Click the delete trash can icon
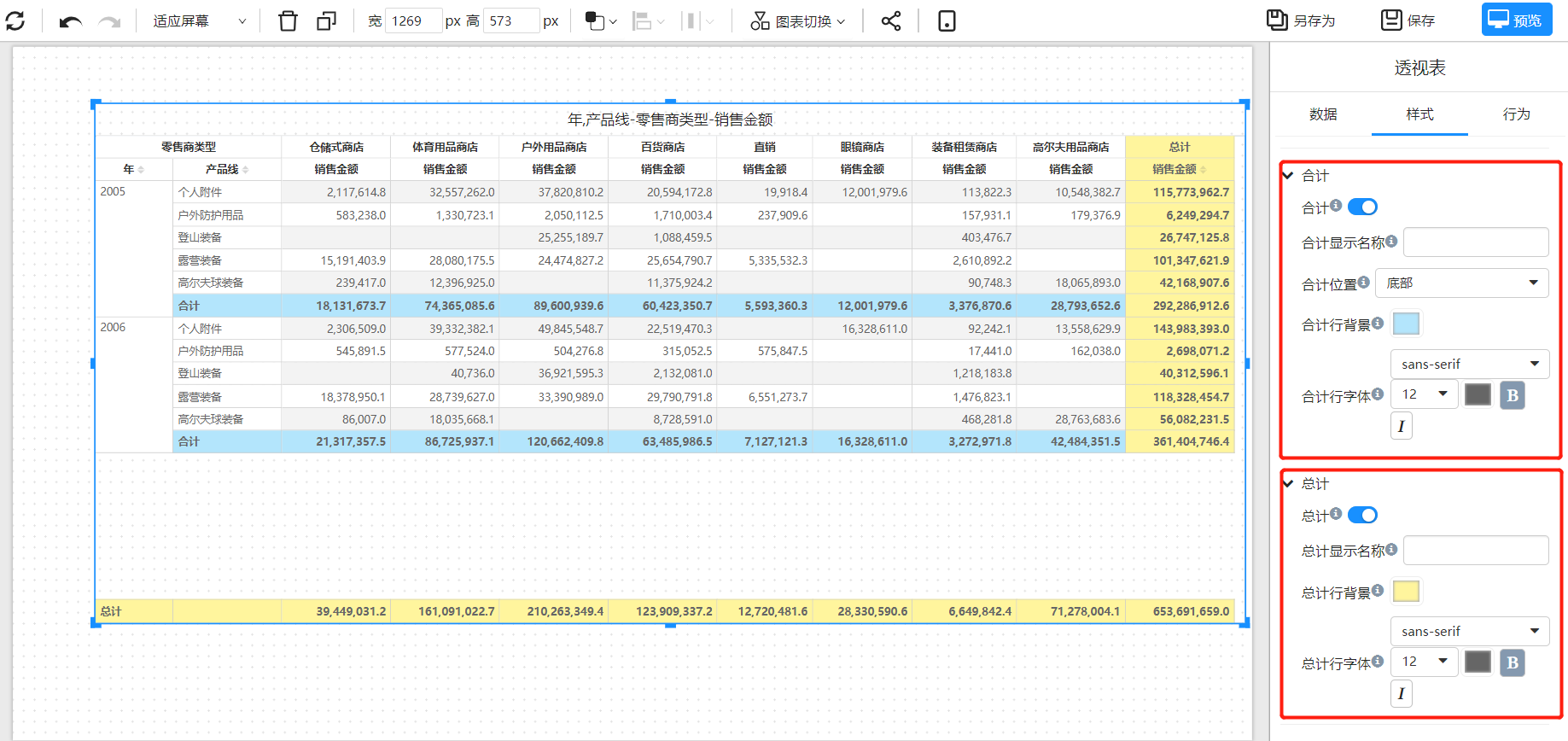Image resolution: width=1568 pixels, height=741 pixels. tap(288, 20)
